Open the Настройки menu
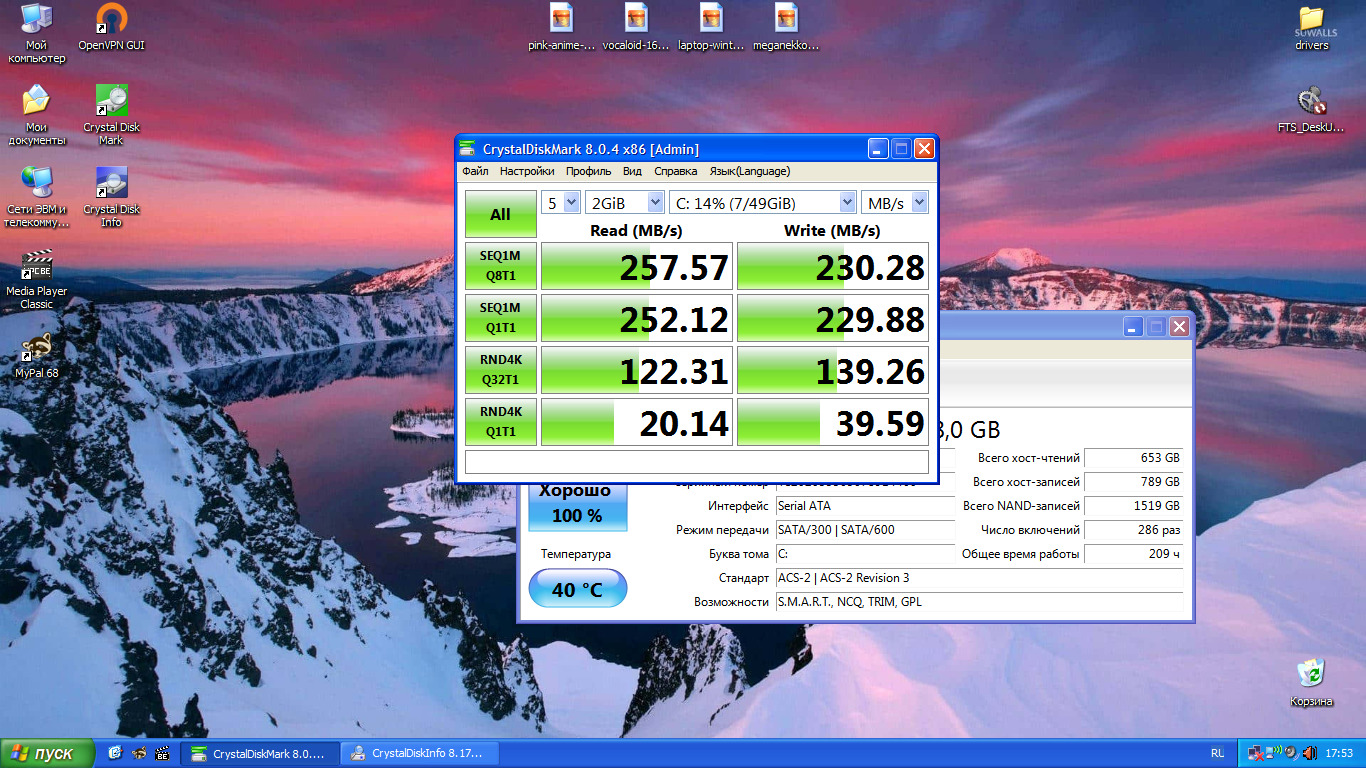The width and height of the screenshot is (1366, 768). point(527,171)
